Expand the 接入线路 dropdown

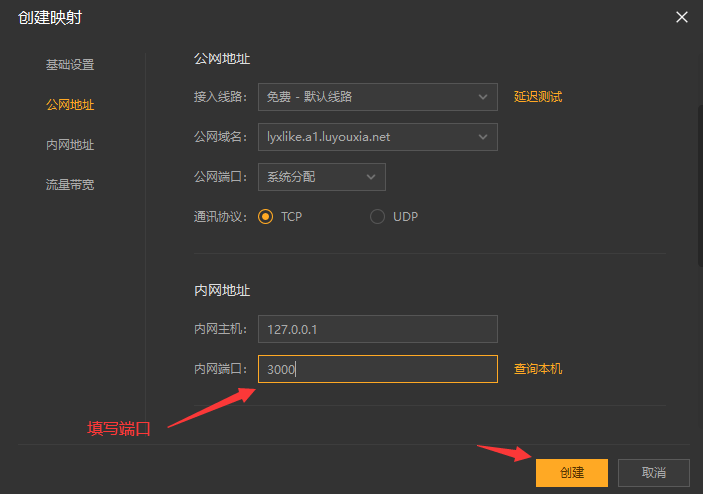(x=378, y=97)
